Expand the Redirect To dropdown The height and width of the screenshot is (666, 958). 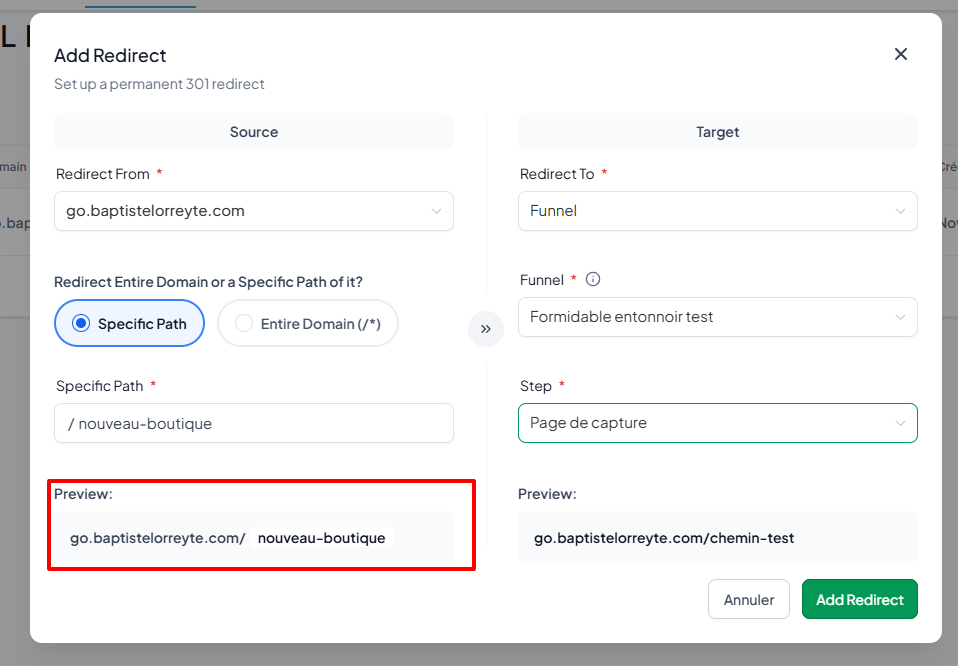(x=717, y=211)
